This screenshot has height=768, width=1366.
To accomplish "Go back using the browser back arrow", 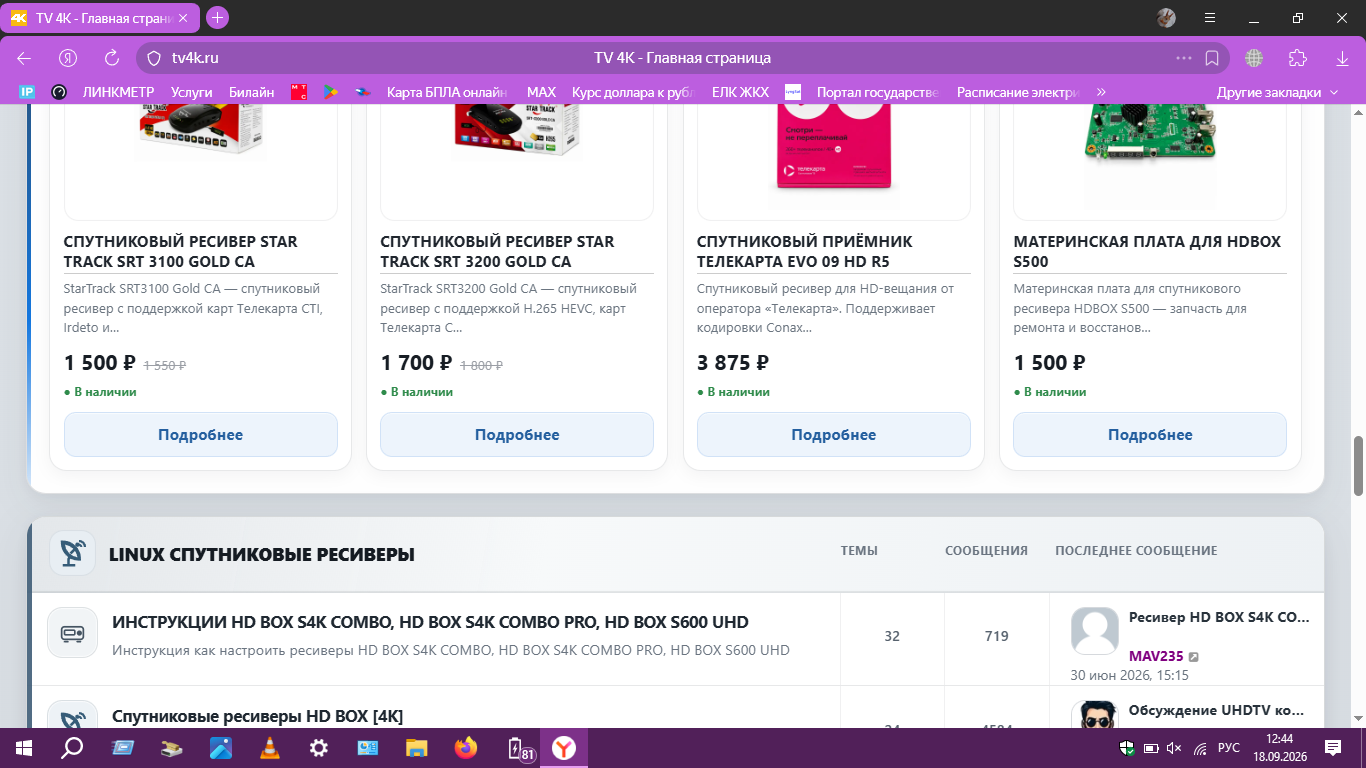I will click(x=24, y=58).
